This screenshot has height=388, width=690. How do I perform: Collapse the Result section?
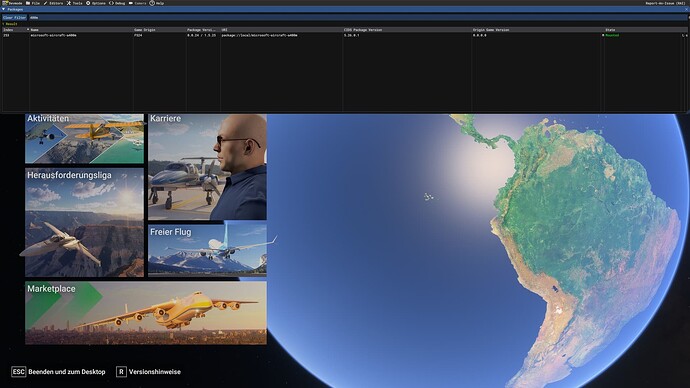[x=10, y=24]
